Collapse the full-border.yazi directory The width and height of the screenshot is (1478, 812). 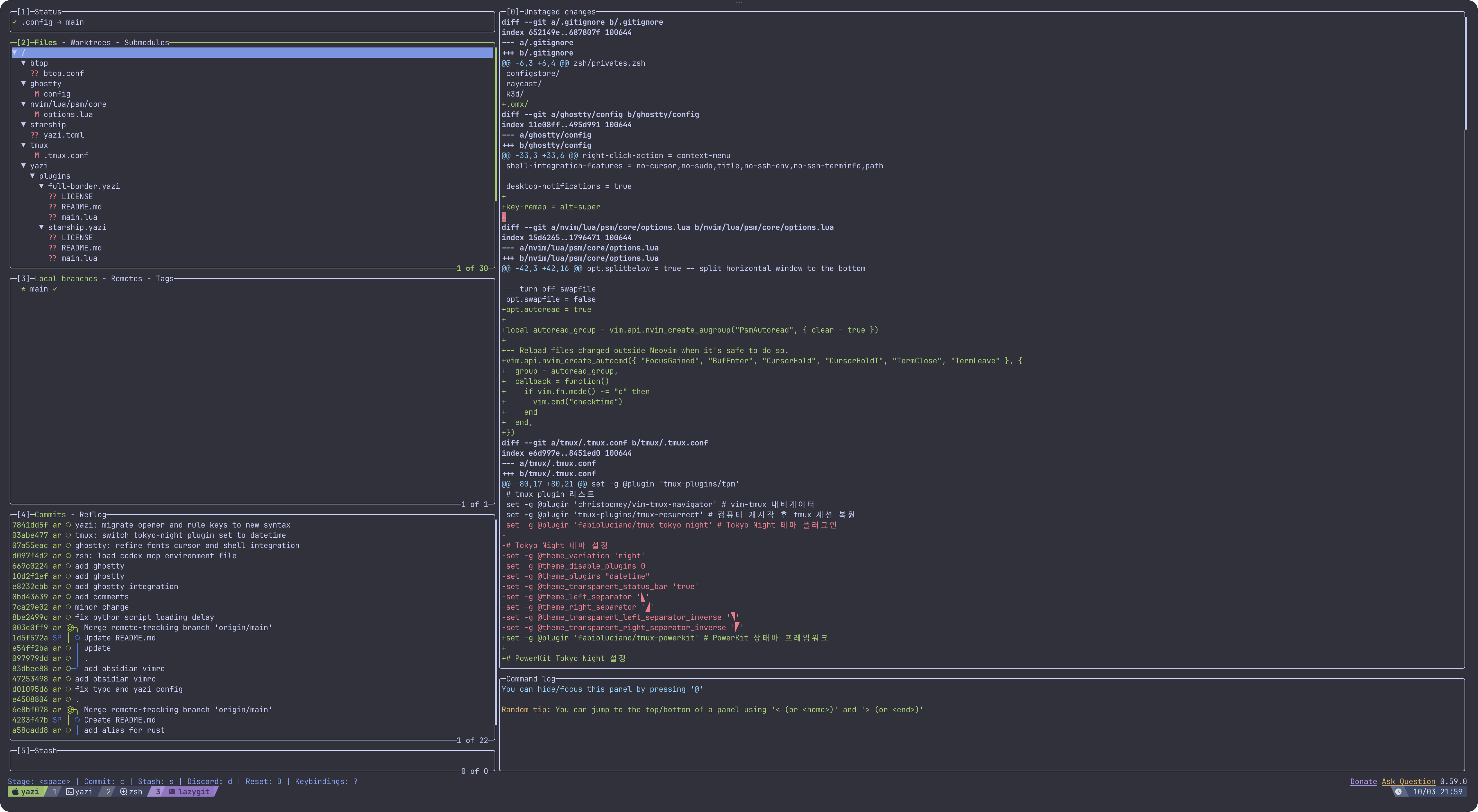pos(41,187)
